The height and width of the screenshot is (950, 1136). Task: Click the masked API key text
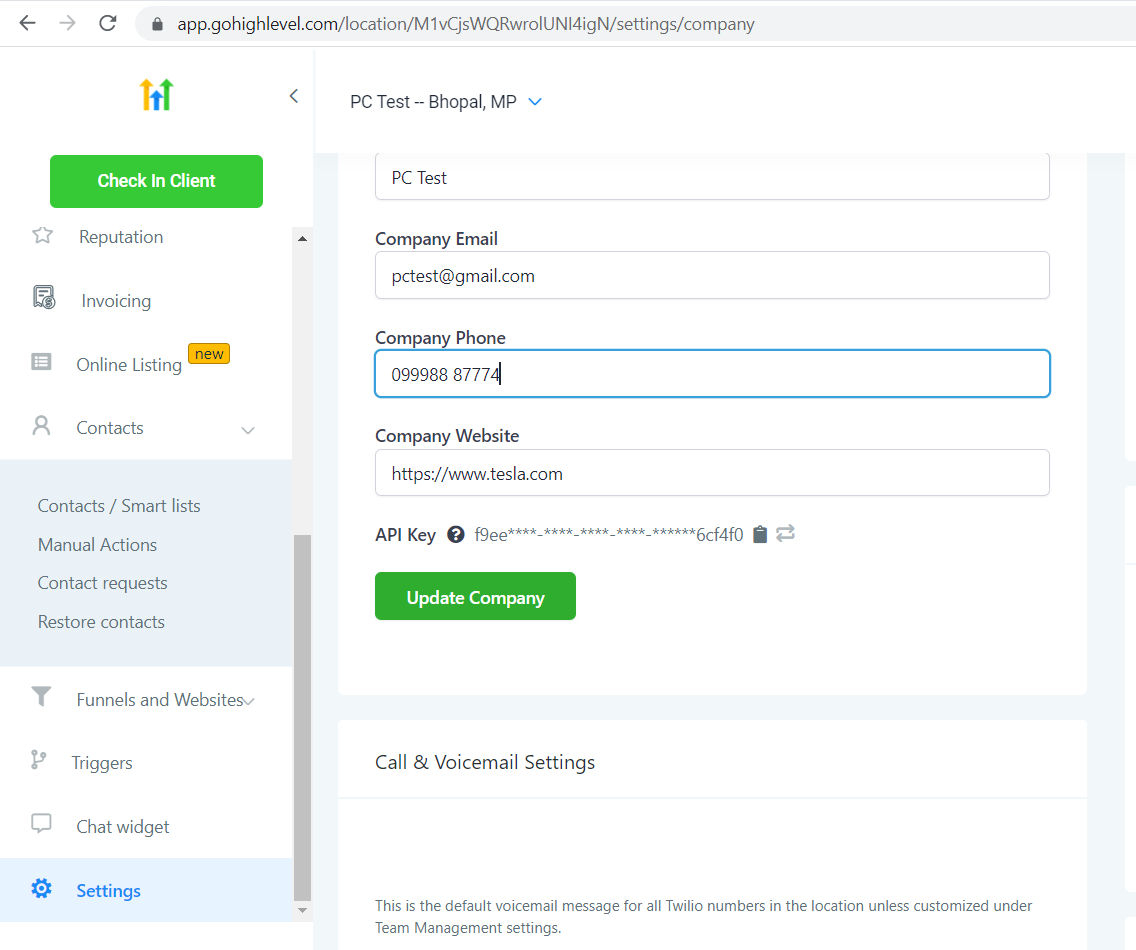click(x=609, y=535)
